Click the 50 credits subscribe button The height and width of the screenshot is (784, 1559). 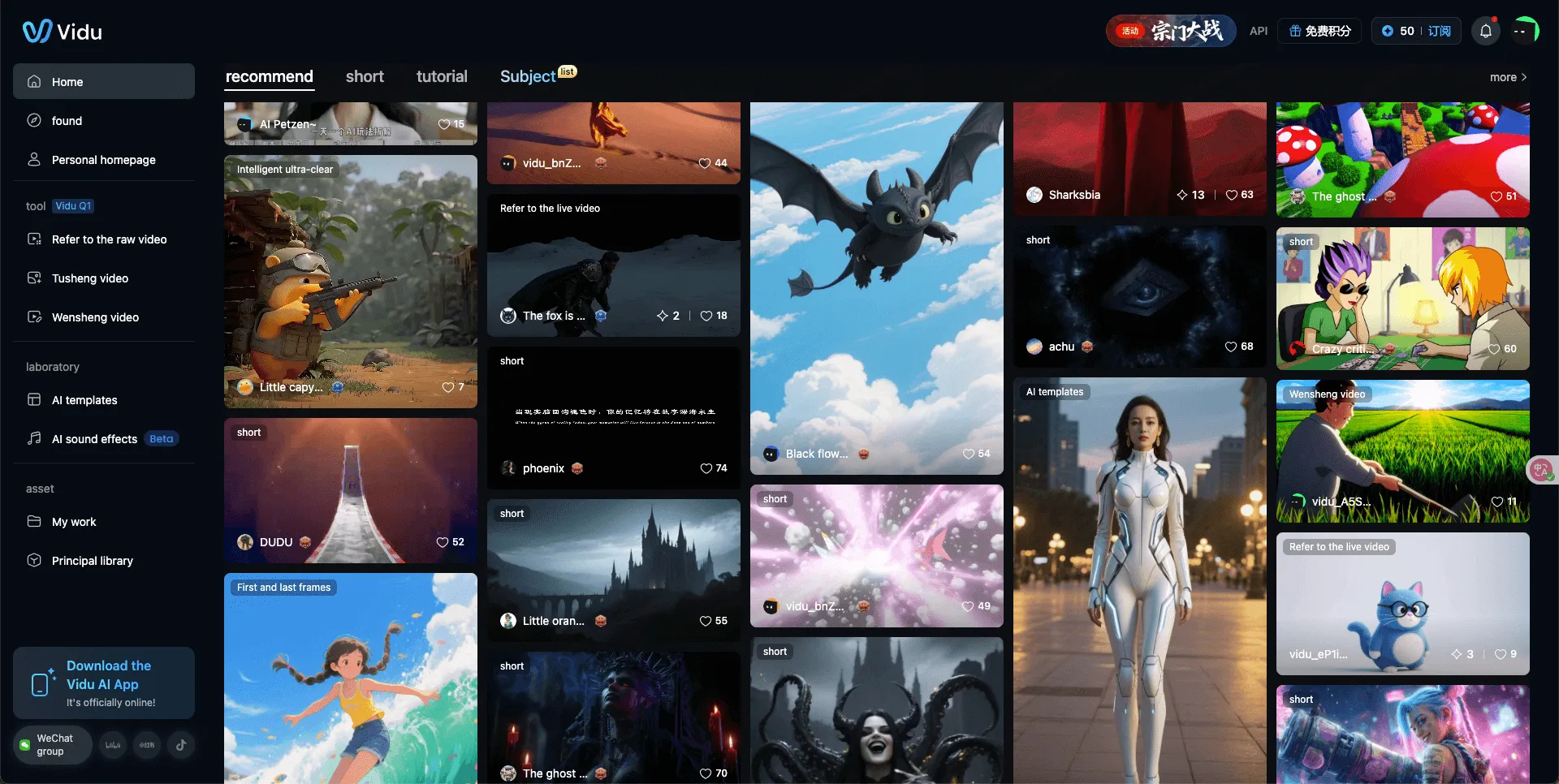point(1417,31)
